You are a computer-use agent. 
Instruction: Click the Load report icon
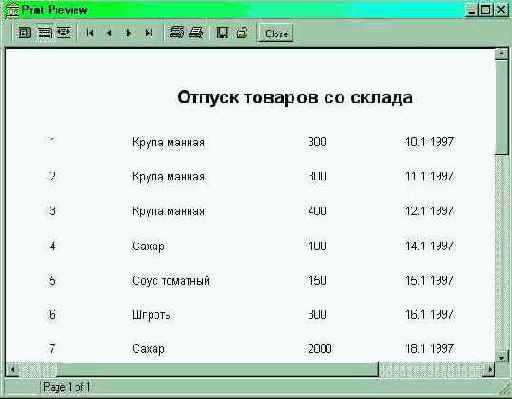coord(242,33)
